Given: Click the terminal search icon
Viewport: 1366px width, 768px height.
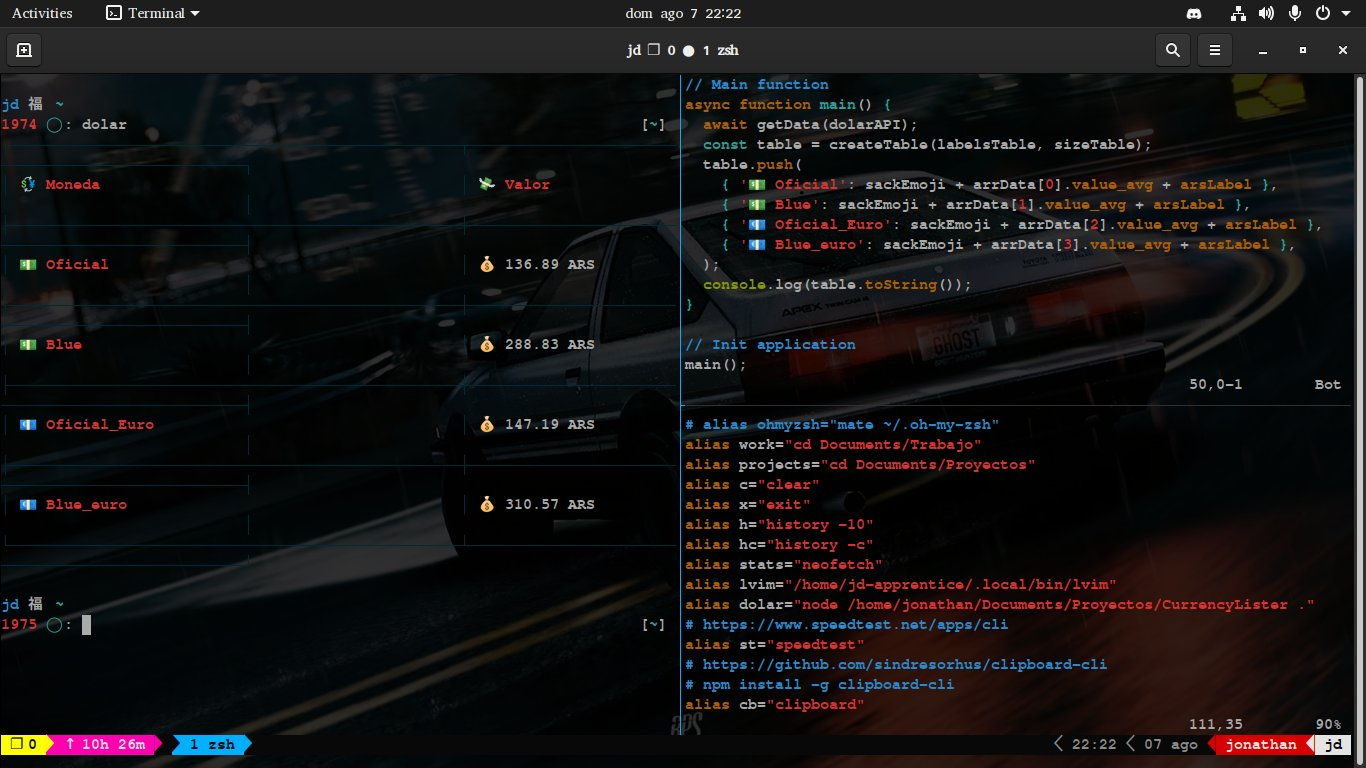Looking at the screenshot, I should pos(1173,49).
